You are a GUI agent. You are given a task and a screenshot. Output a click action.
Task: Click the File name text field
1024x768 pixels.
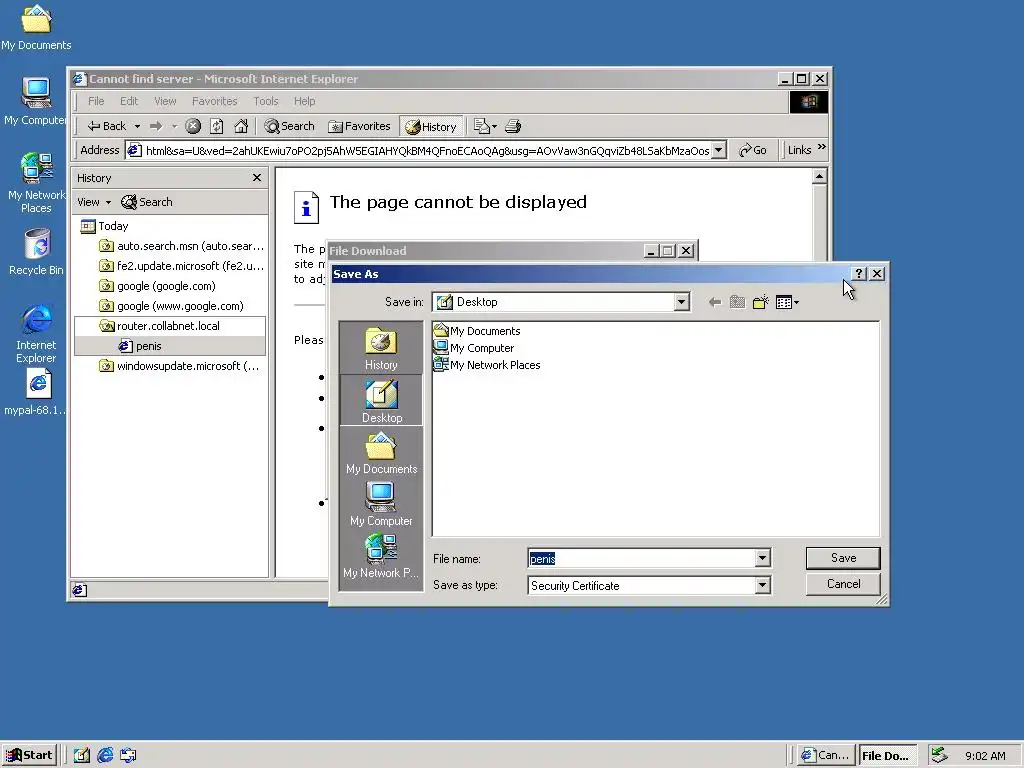coord(641,558)
